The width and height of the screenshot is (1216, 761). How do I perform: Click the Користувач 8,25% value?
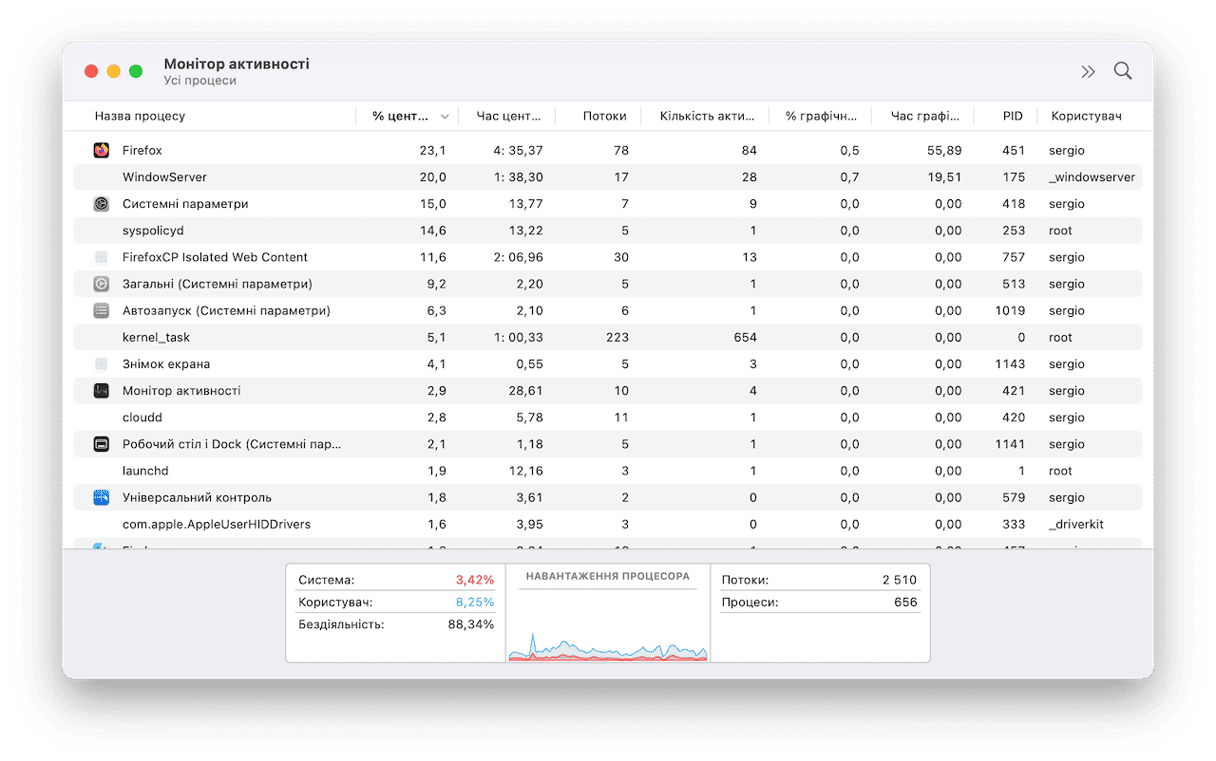coord(475,602)
